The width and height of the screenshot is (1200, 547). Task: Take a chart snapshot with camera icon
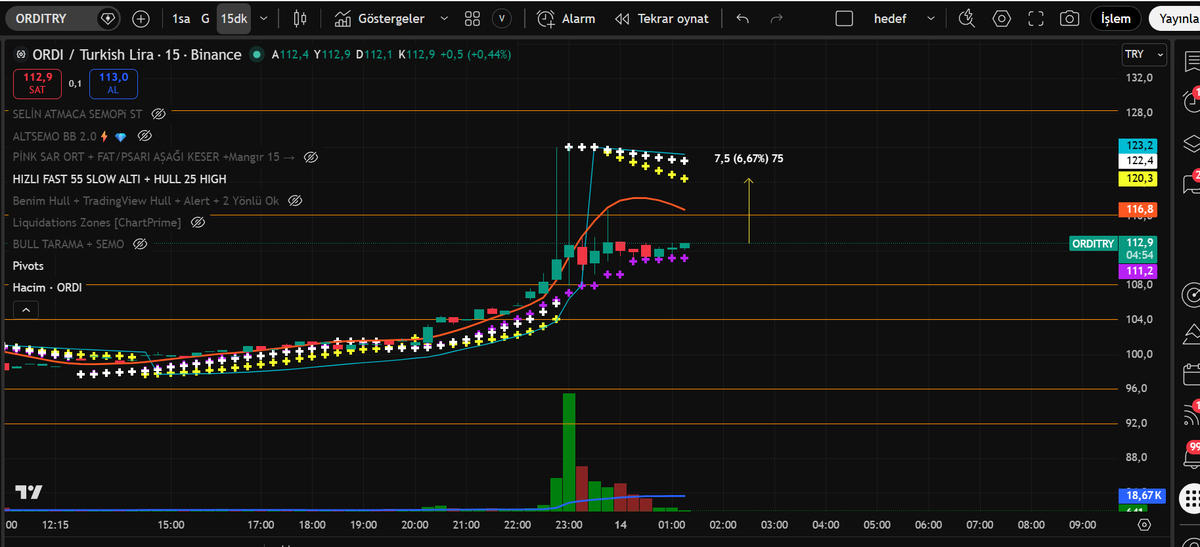[x=1070, y=18]
